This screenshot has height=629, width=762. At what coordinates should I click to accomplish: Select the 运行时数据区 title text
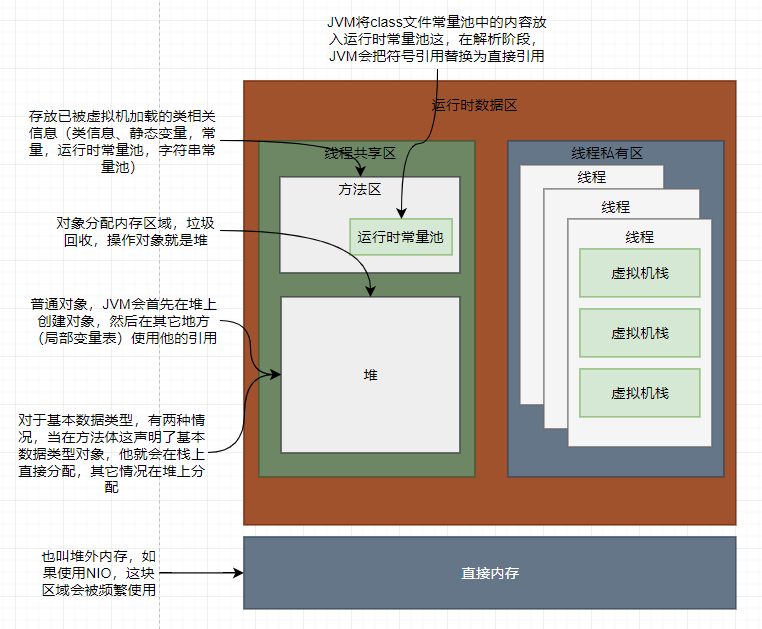pyautogui.click(x=474, y=105)
